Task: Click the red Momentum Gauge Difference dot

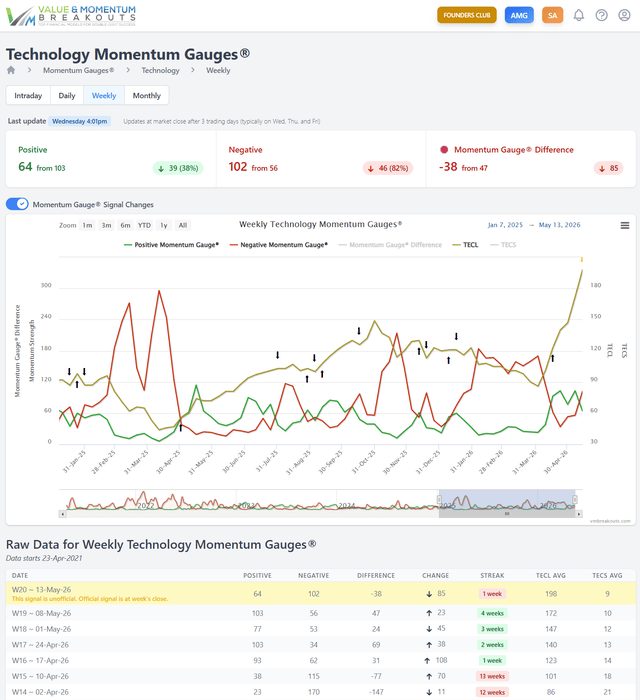Action: coord(444,150)
